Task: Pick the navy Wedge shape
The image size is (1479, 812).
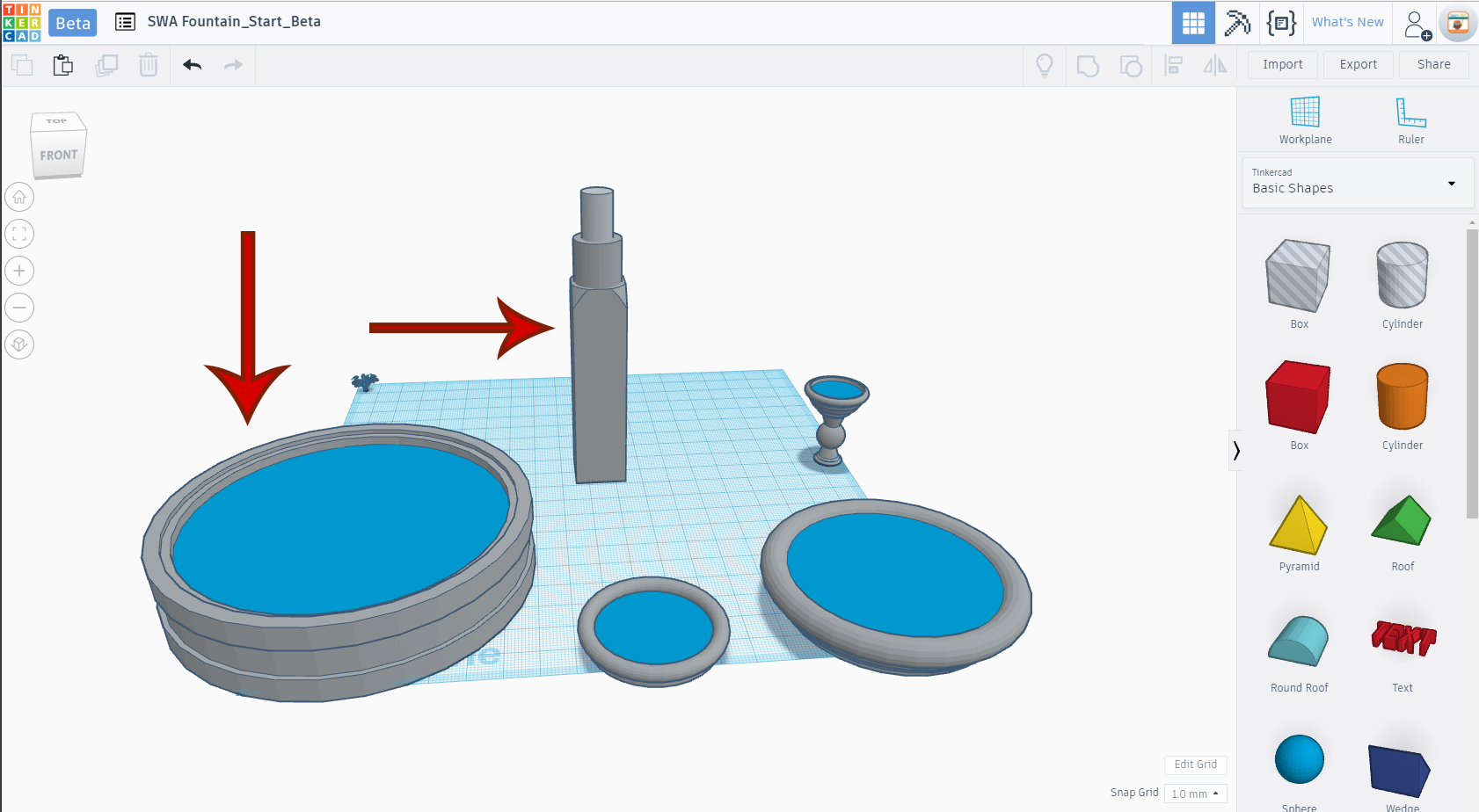Action: pos(1400,772)
